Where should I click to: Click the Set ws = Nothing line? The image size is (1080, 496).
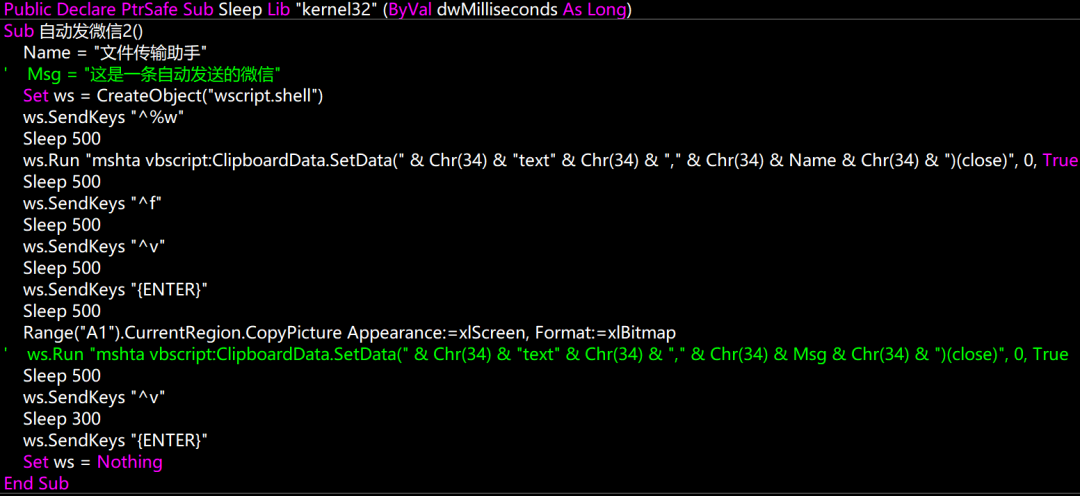point(93,462)
